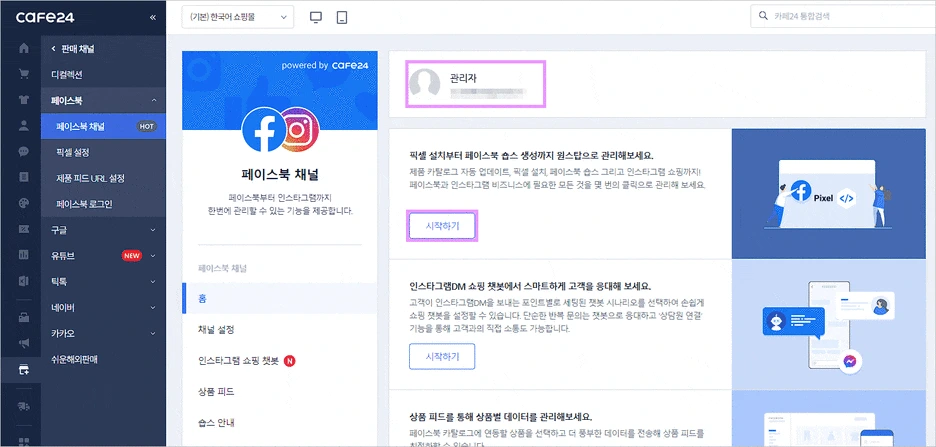The height and width of the screenshot is (447, 936).
Task: Select the 홈 tab in channel panel
Action: pyautogui.click(x=279, y=298)
